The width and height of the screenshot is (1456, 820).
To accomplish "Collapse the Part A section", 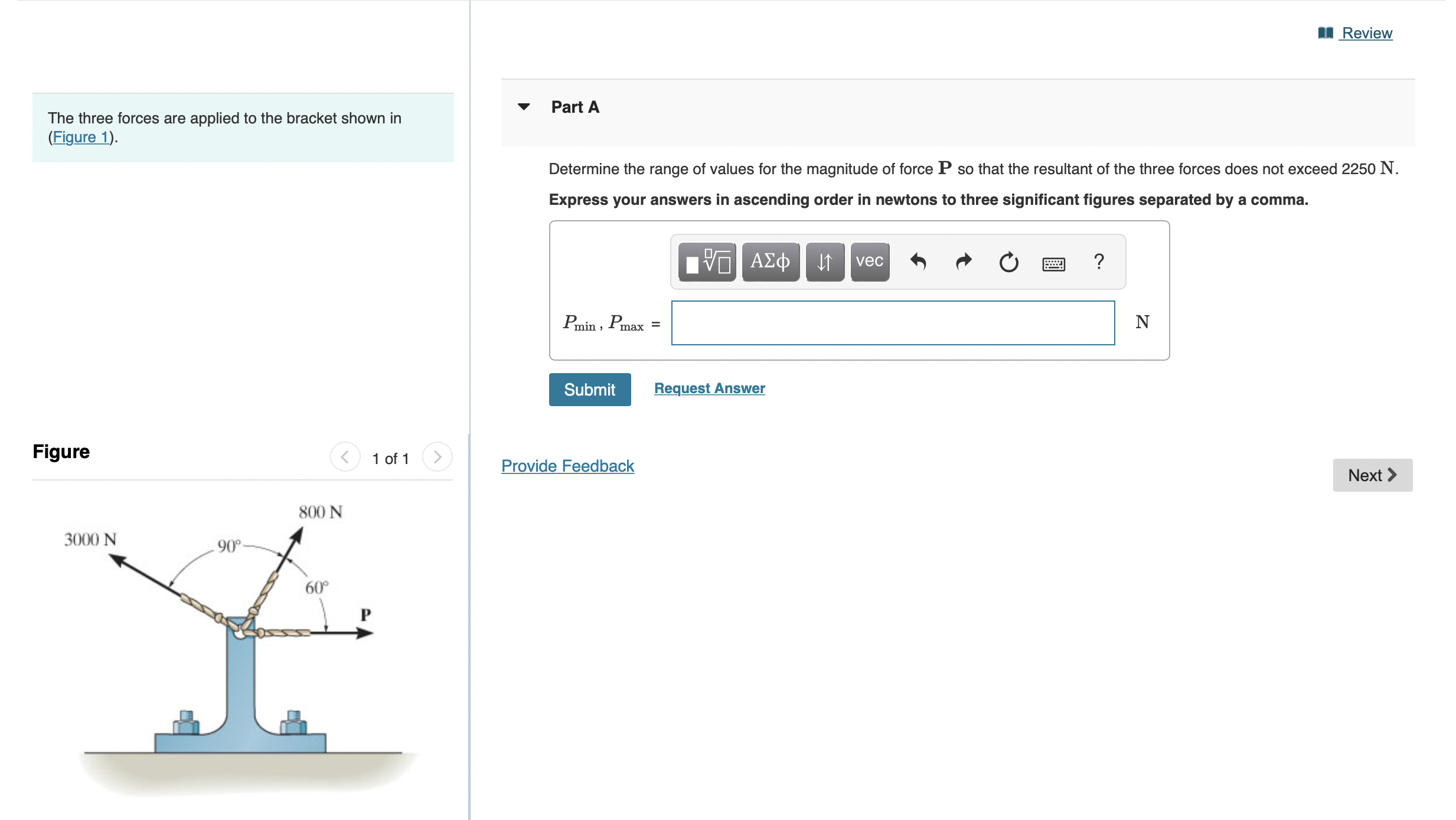I will [x=524, y=106].
